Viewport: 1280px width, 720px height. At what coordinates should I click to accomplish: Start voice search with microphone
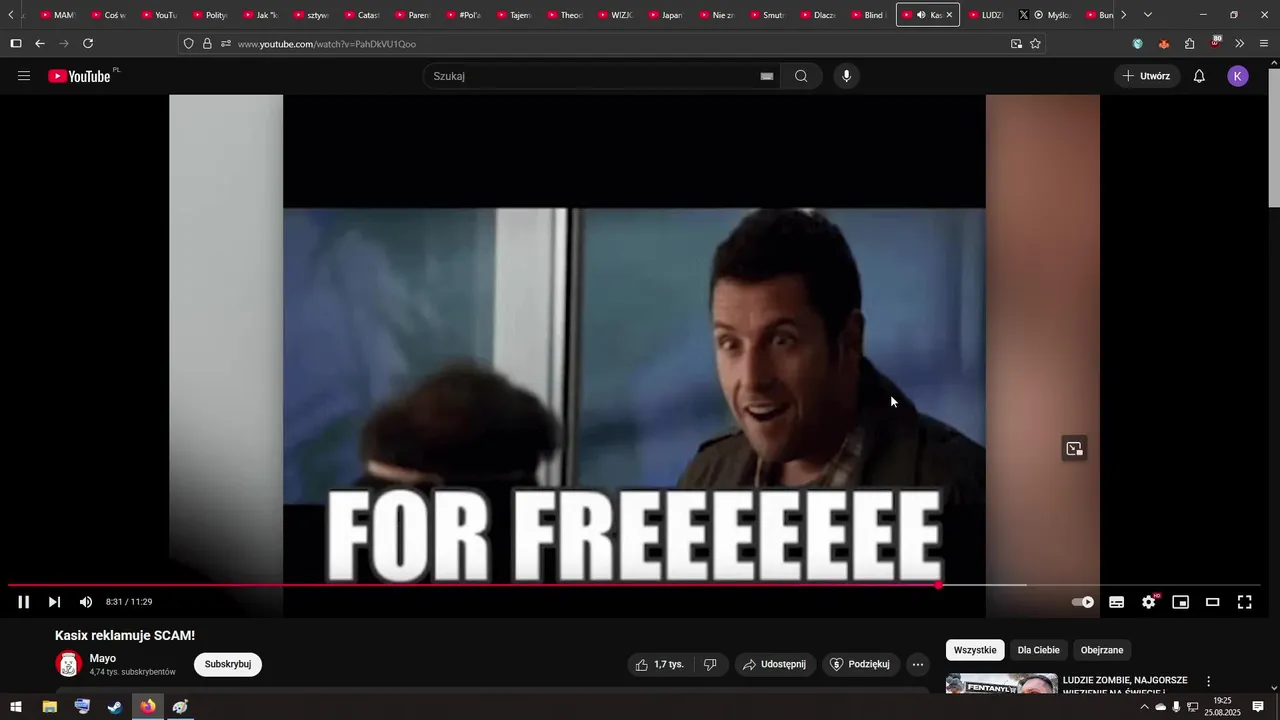click(846, 76)
